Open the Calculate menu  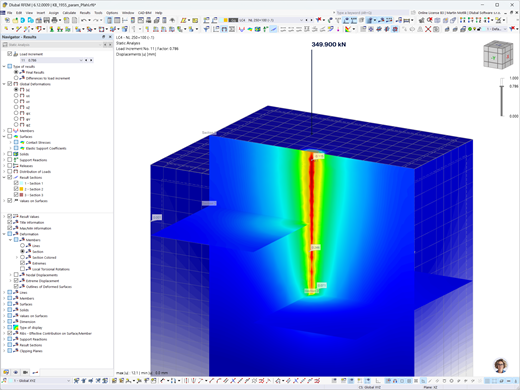tap(69, 13)
